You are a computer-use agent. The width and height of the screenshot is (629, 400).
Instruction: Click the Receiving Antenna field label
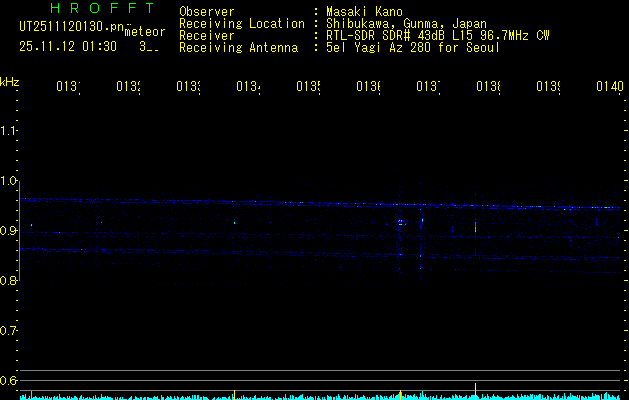[x=240, y=47]
